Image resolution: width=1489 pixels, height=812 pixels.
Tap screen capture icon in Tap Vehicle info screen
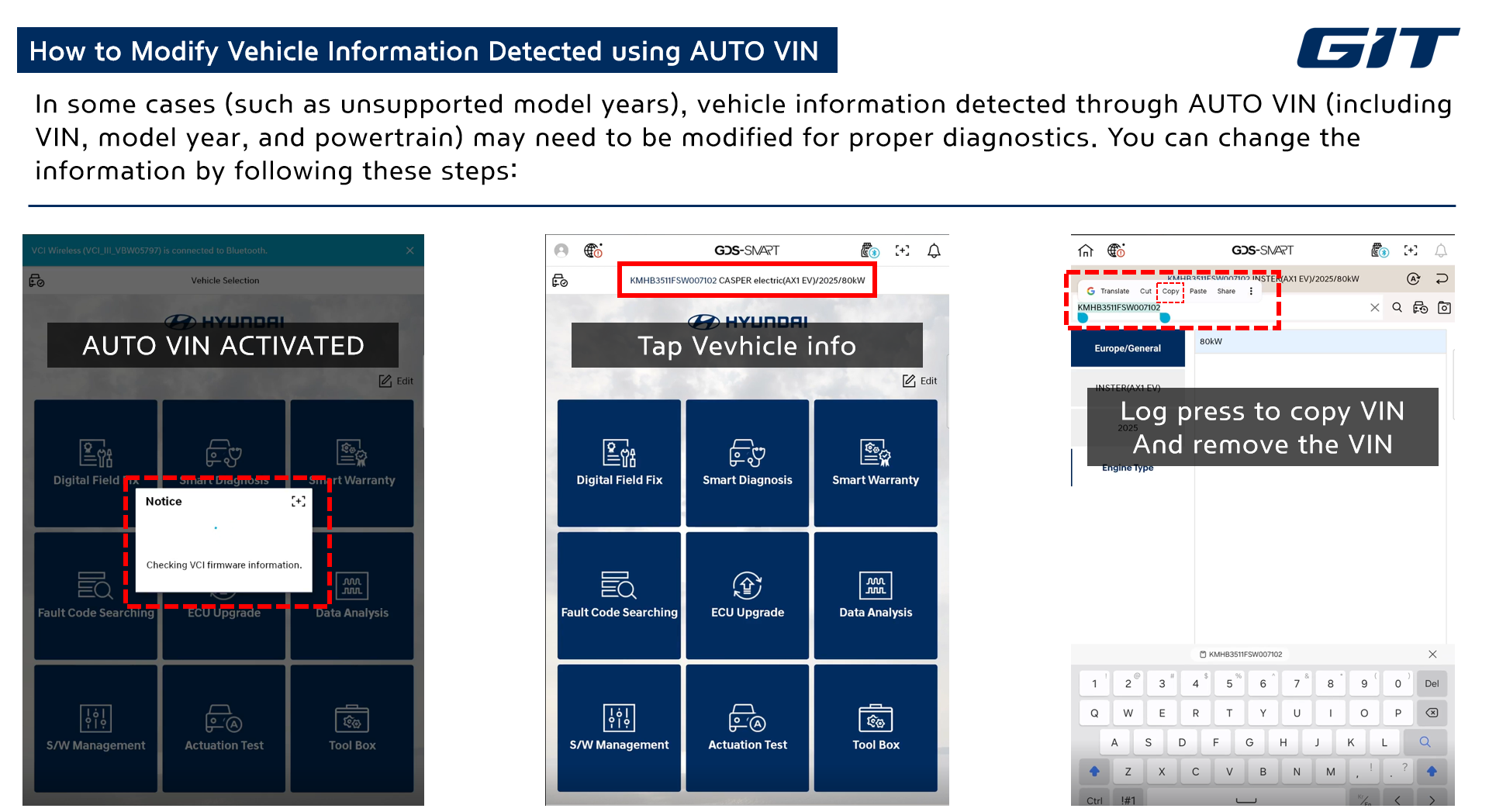pos(902,251)
